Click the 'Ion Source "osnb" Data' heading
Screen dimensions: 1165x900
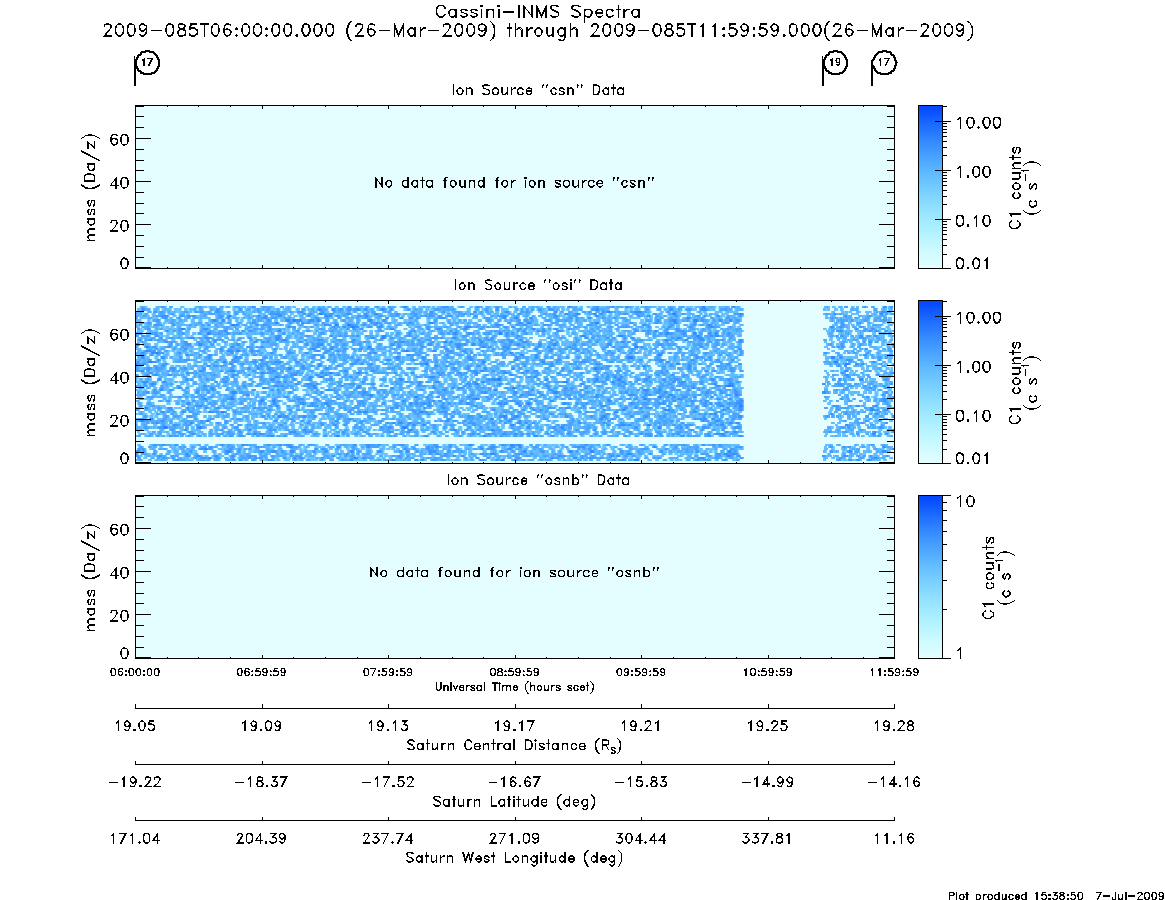tap(538, 480)
